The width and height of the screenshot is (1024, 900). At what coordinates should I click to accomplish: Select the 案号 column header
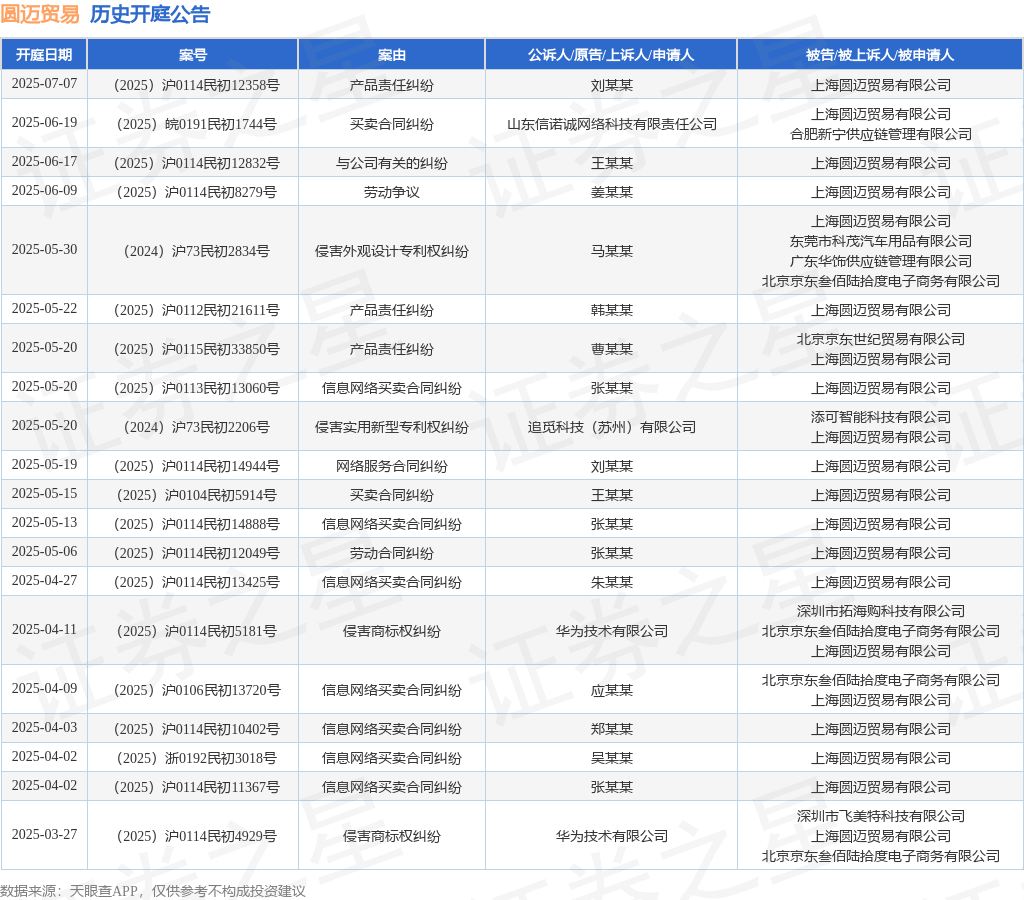point(193,55)
